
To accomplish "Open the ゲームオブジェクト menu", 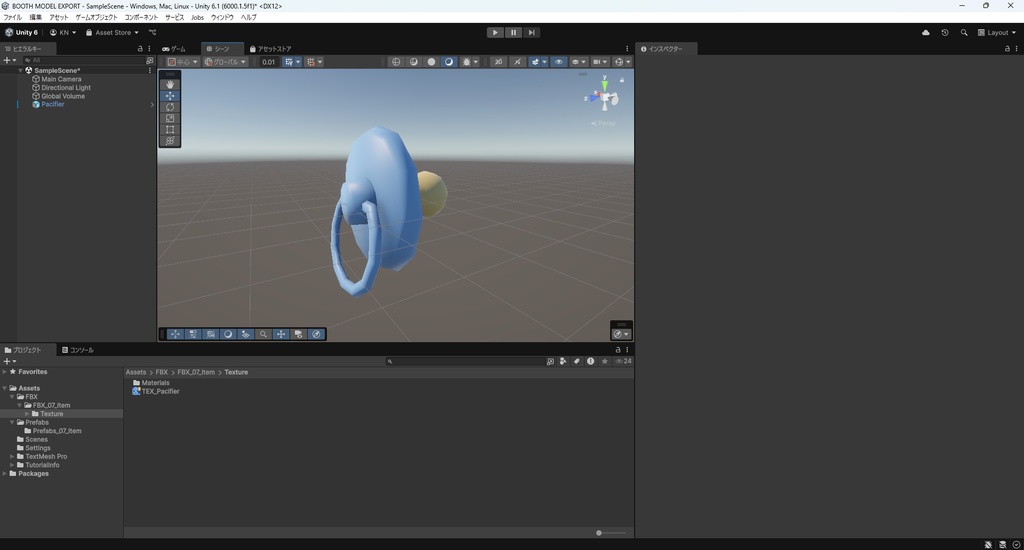I will [x=96, y=18].
